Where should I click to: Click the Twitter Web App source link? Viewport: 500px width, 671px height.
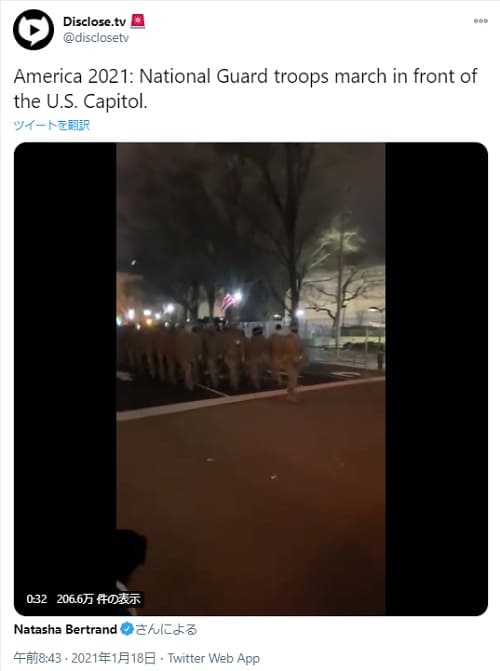click(x=214, y=658)
